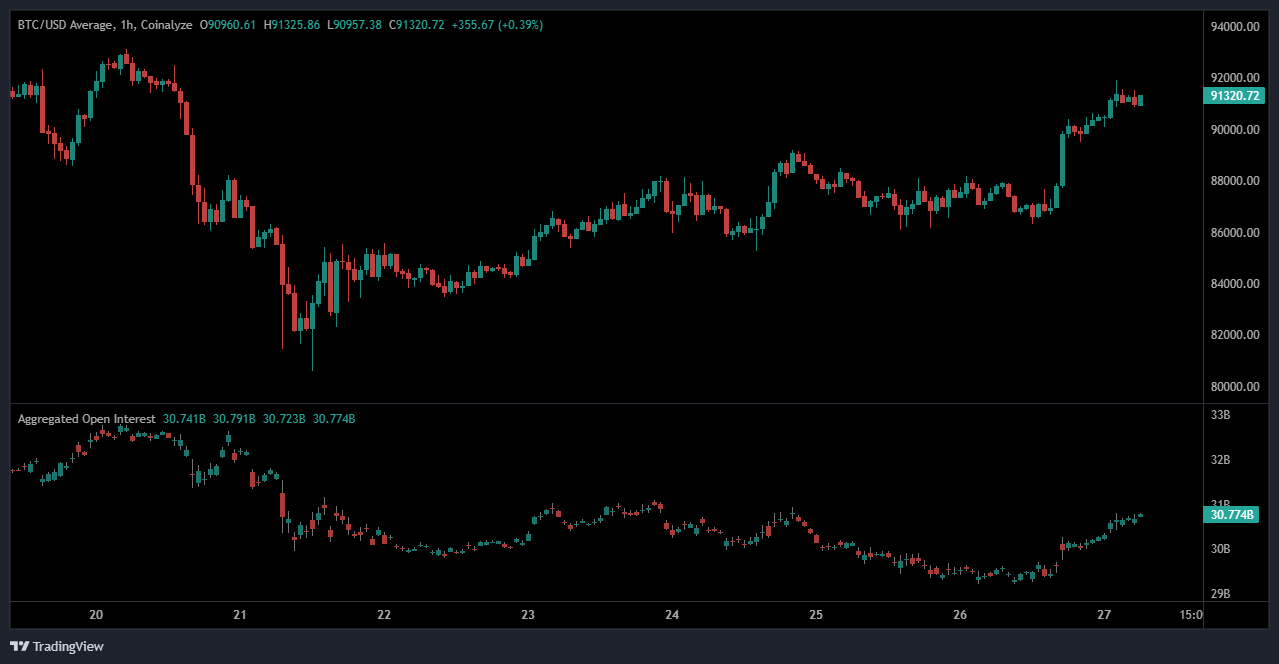Screen dimensions: 1279x664
Task: Click the +355.67 (+0.39%) change value
Action: pos(510,25)
